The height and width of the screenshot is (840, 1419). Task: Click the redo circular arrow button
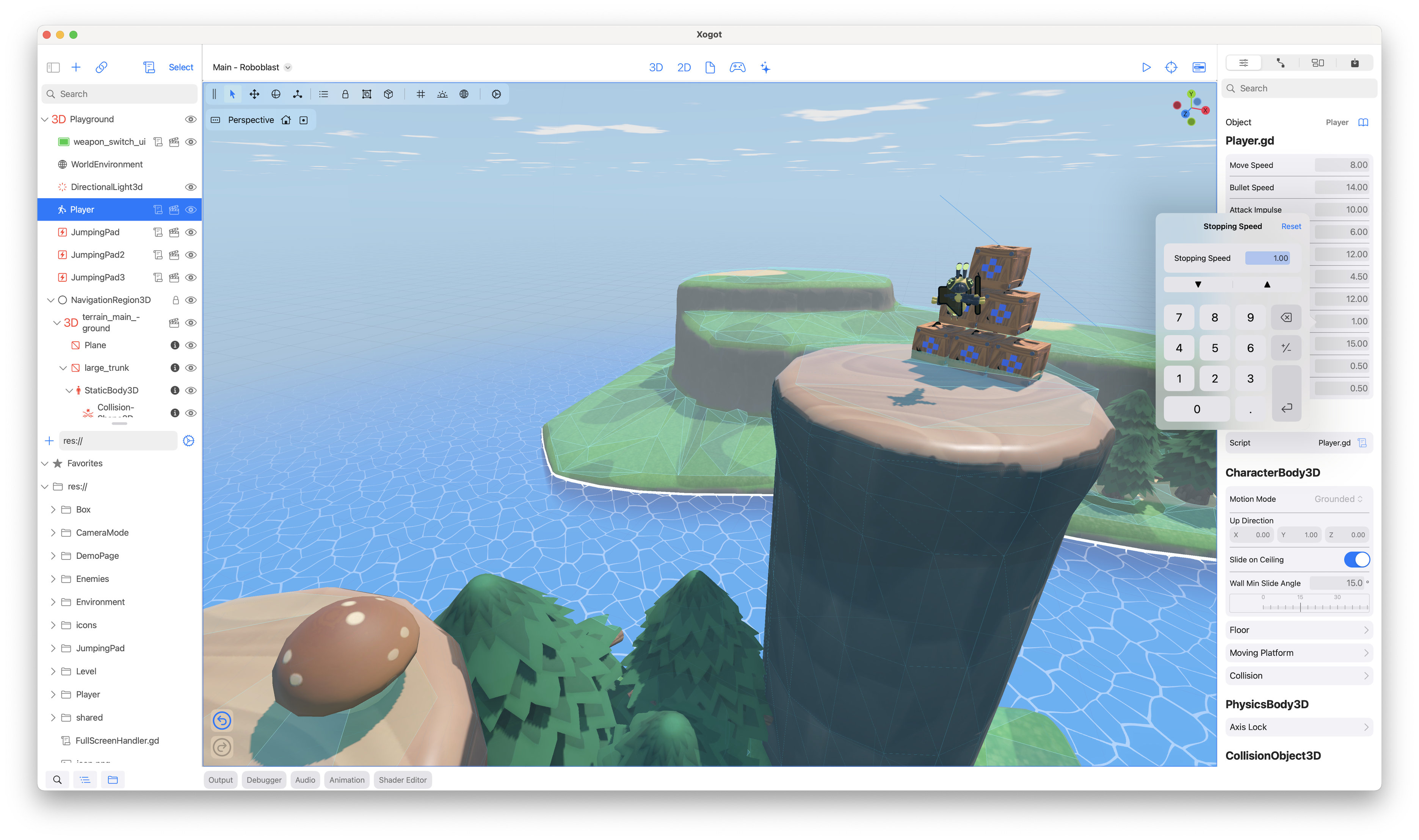(222, 748)
